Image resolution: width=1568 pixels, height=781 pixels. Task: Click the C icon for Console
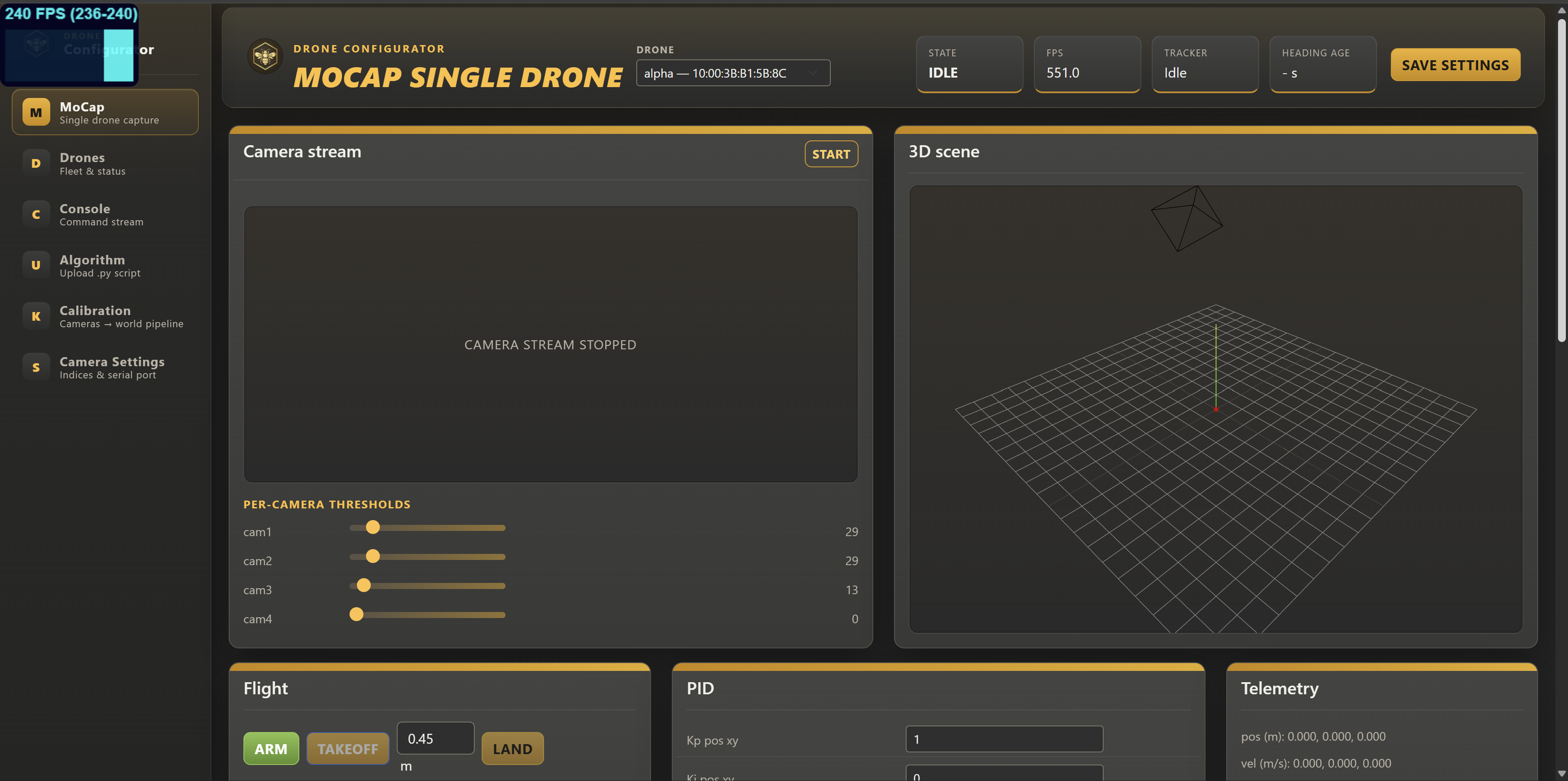(36, 215)
